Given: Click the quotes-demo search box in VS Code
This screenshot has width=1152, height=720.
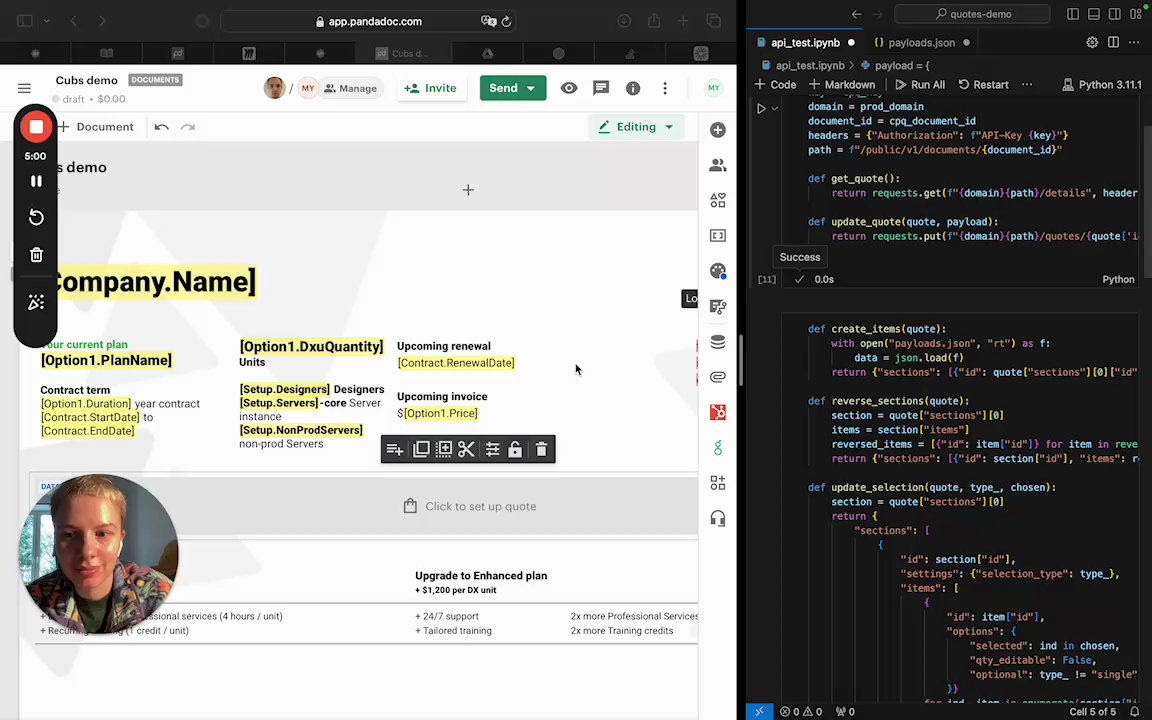Looking at the screenshot, I should (x=972, y=14).
